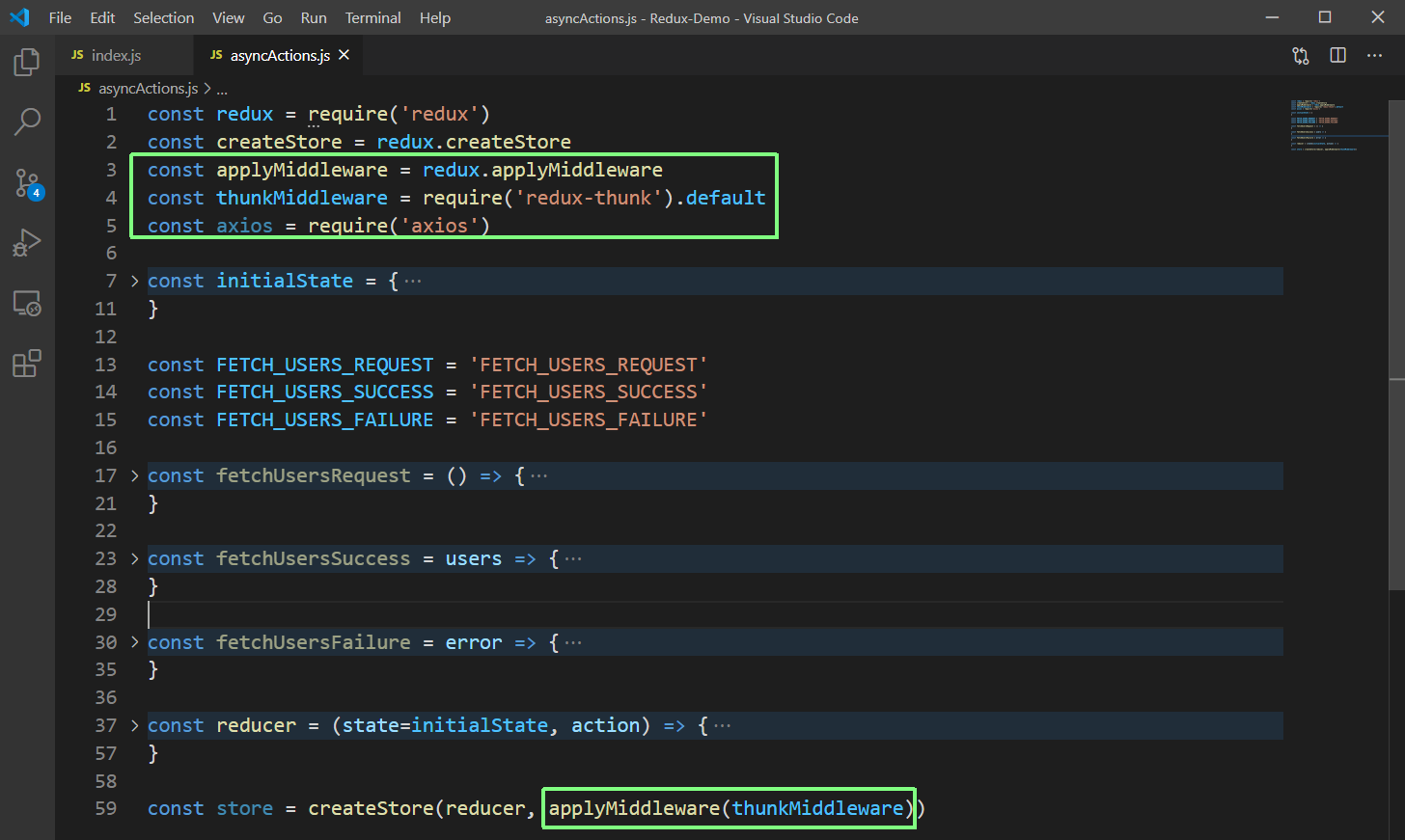1405x840 pixels.
Task: Open the View menu
Action: click(229, 17)
